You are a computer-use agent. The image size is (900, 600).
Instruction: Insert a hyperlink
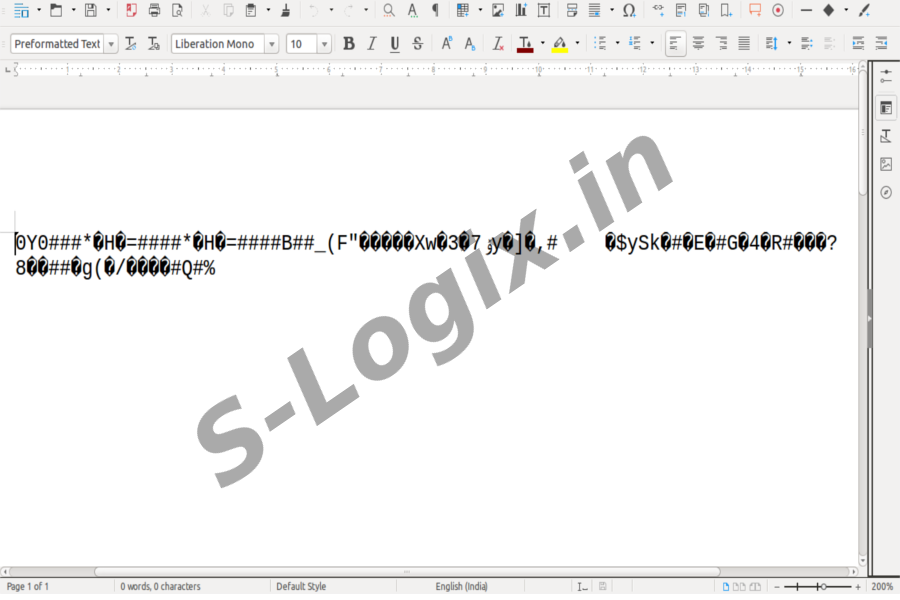tap(658, 10)
